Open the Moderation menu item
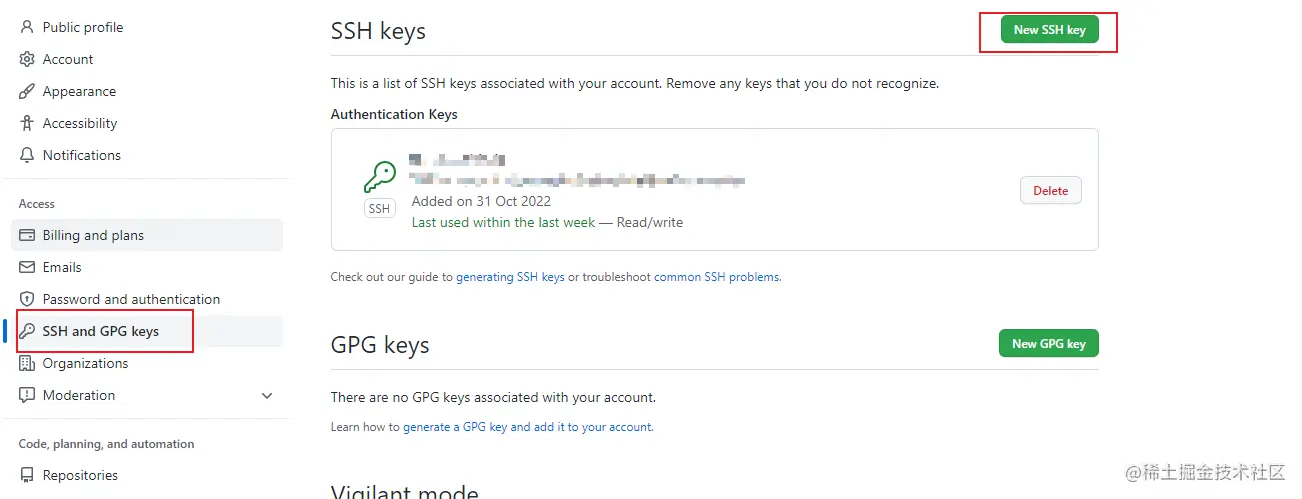Screen dimensions: 1302x499 (79, 395)
